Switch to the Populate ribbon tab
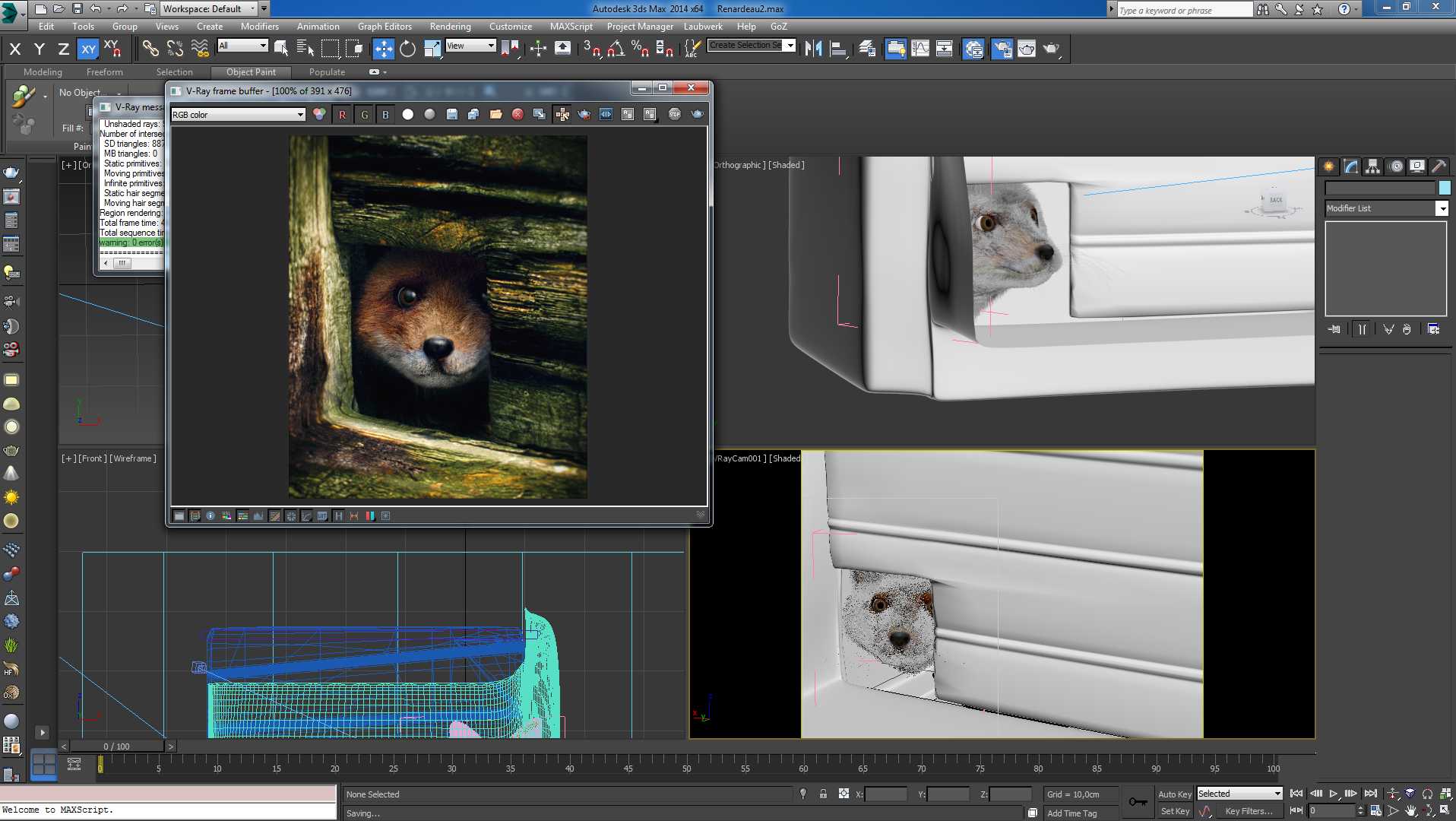 [x=327, y=72]
